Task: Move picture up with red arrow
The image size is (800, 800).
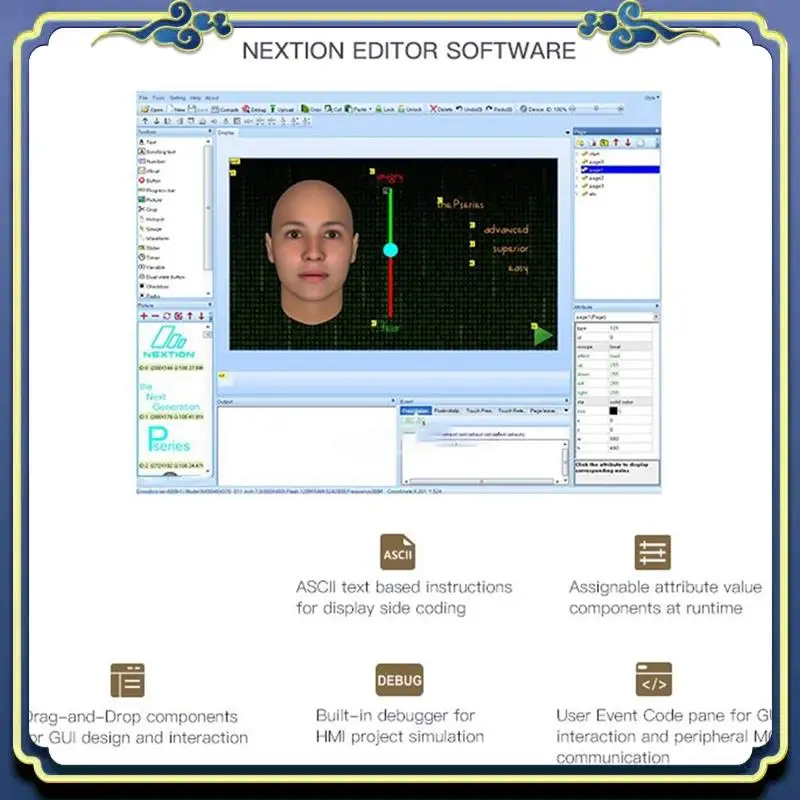Action: point(190,316)
